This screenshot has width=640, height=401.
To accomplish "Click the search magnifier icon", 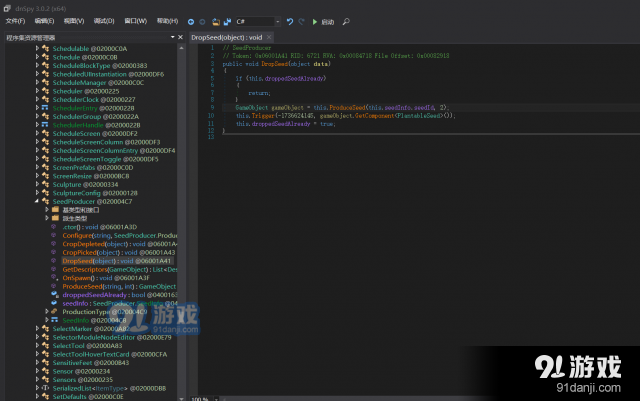I will [x=346, y=22].
